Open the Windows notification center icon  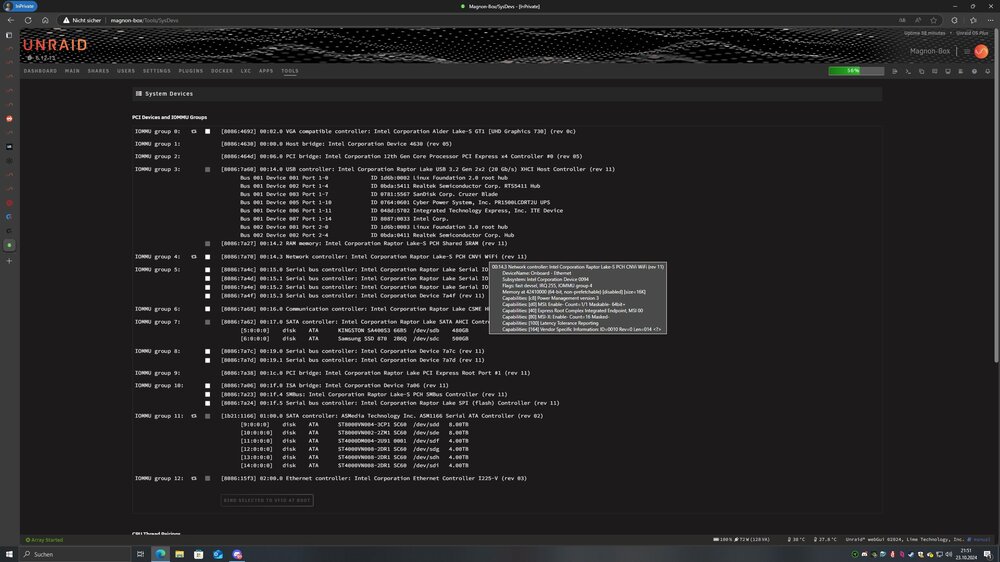point(987,554)
